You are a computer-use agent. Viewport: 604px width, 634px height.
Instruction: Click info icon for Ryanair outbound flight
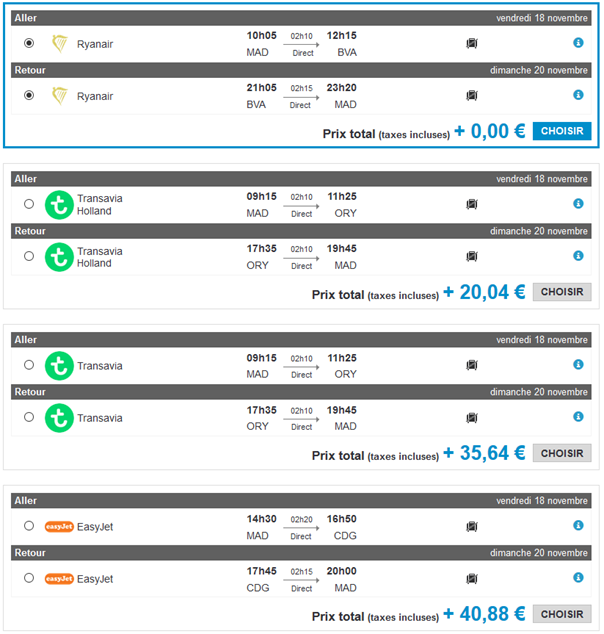(578, 43)
